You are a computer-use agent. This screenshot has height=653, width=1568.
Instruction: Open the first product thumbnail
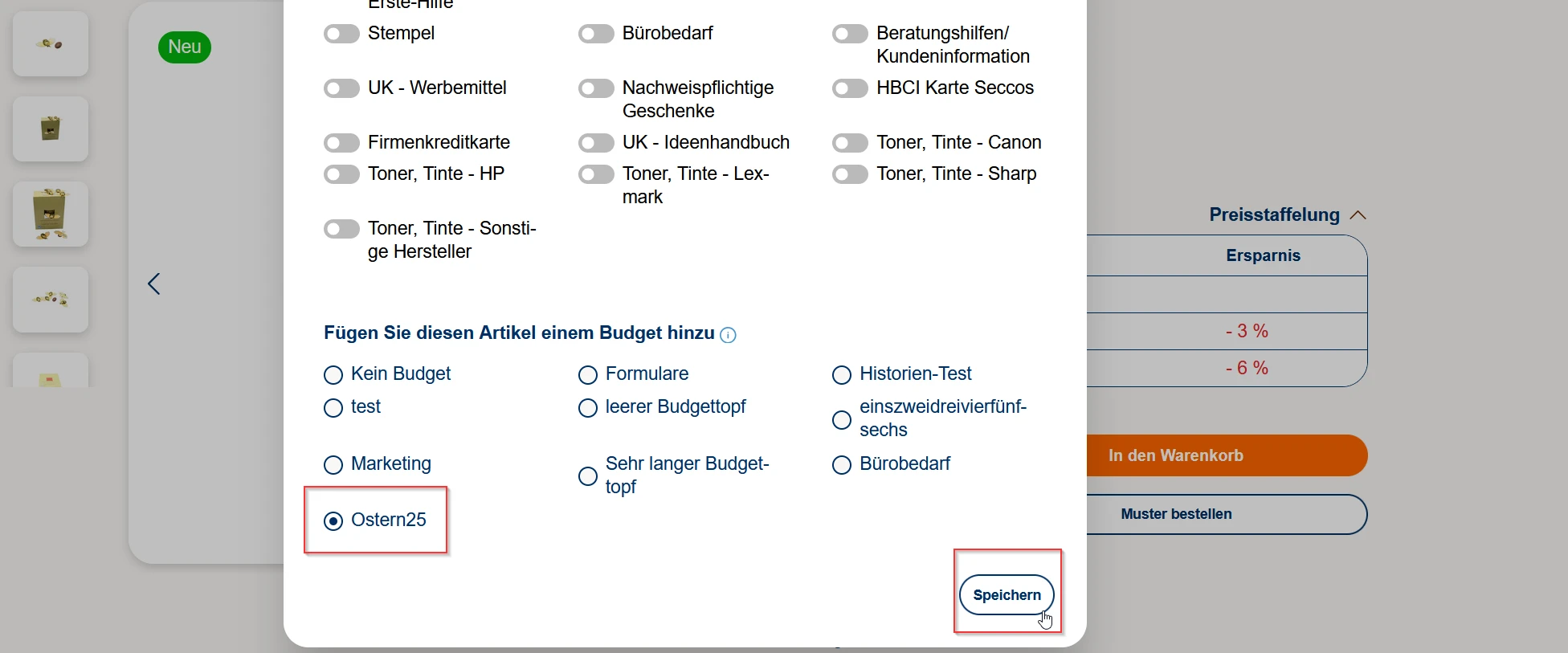[x=51, y=44]
